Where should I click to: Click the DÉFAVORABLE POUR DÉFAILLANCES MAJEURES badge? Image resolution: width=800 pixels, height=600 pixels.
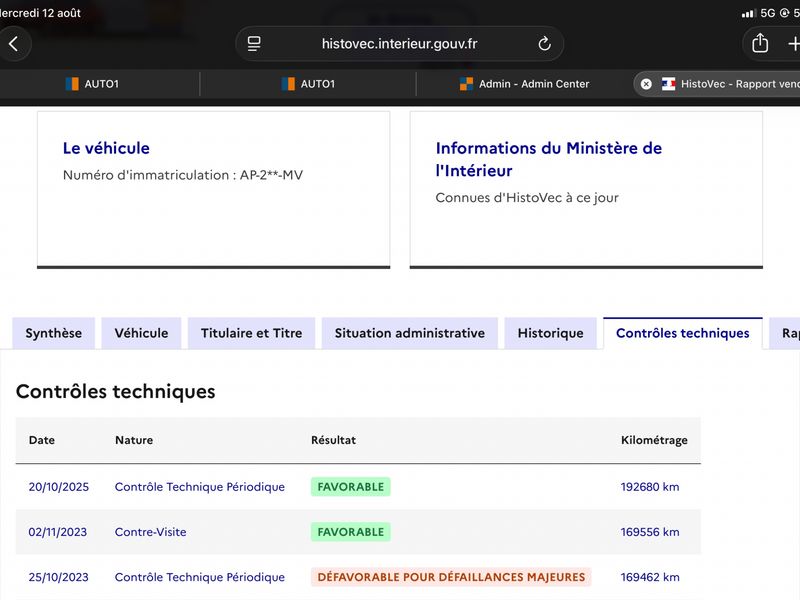point(451,577)
